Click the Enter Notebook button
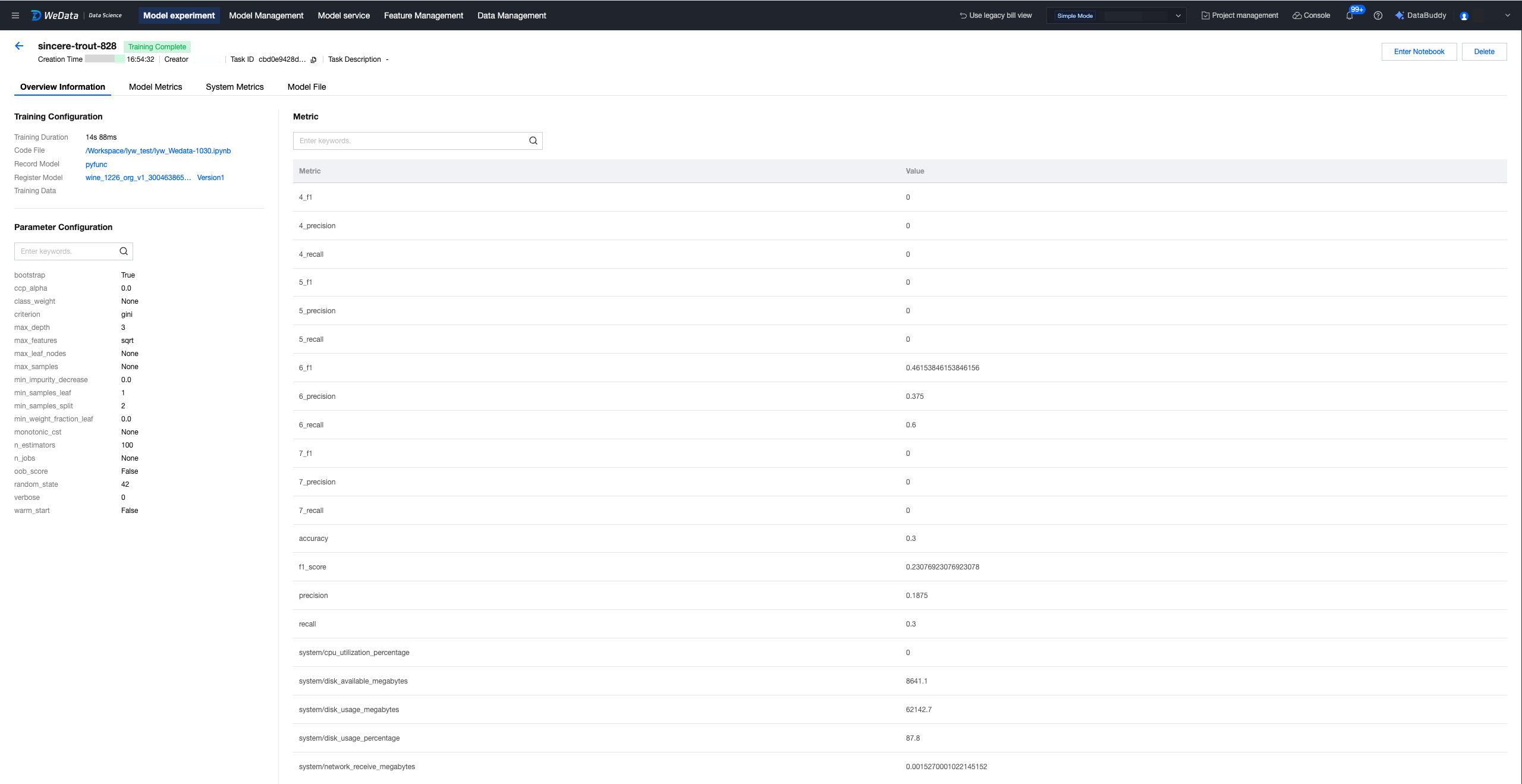 click(x=1419, y=52)
